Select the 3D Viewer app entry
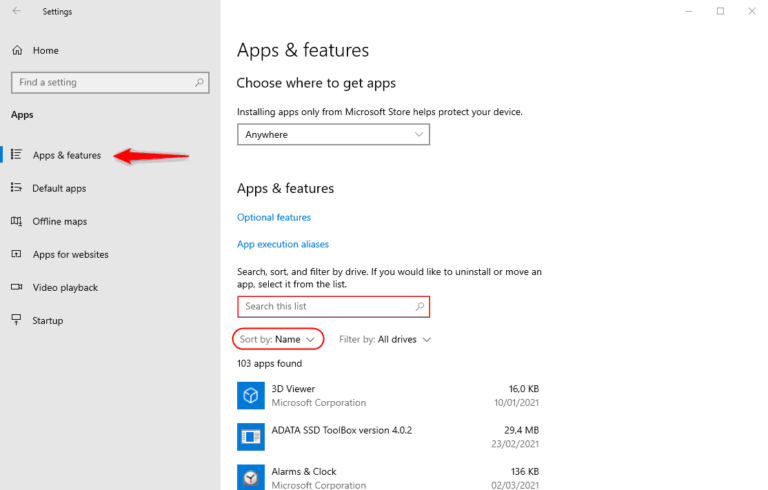This screenshot has height=490, width=768. pyautogui.click(x=388, y=395)
